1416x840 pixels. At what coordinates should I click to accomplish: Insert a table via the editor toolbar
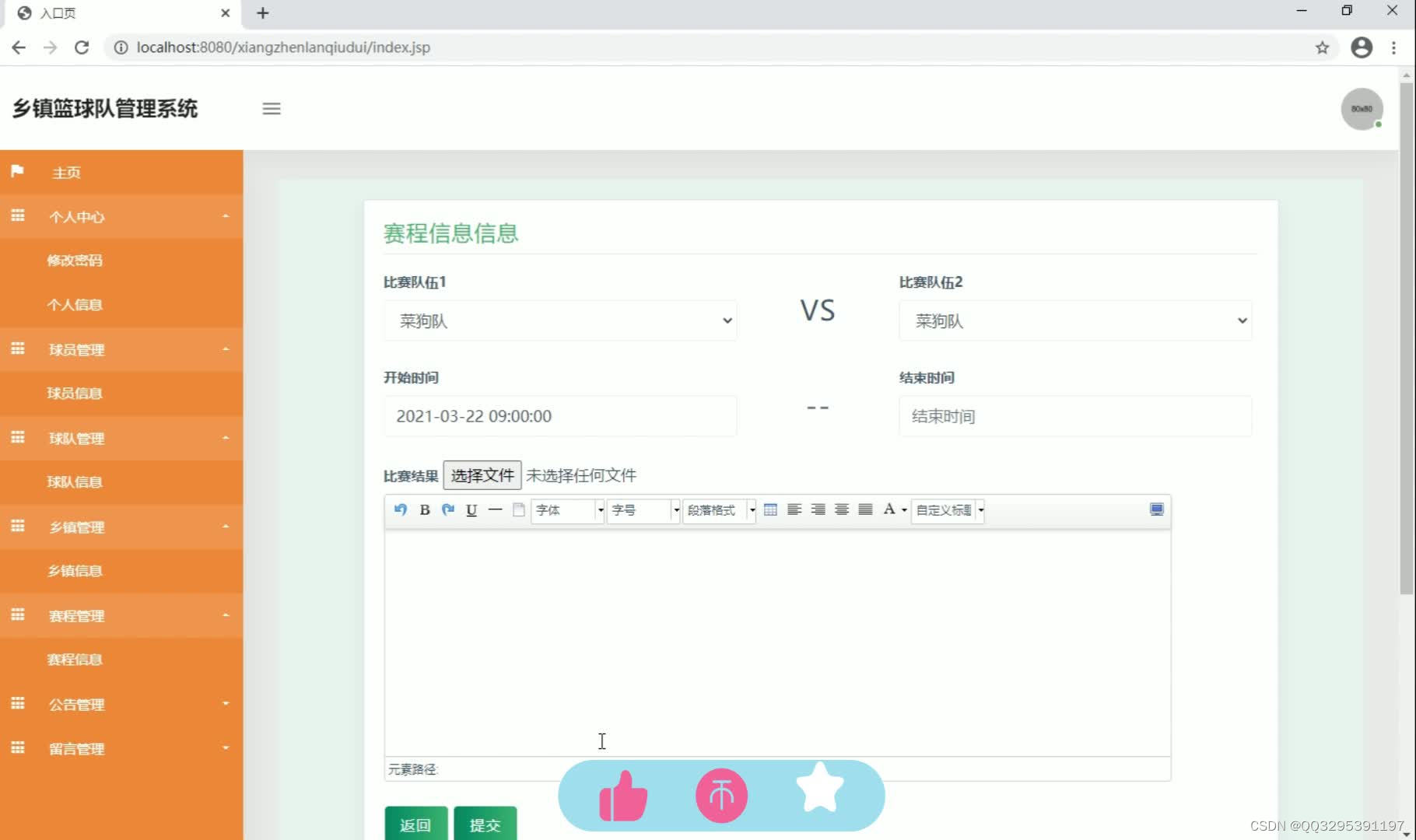tap(770, 509)
